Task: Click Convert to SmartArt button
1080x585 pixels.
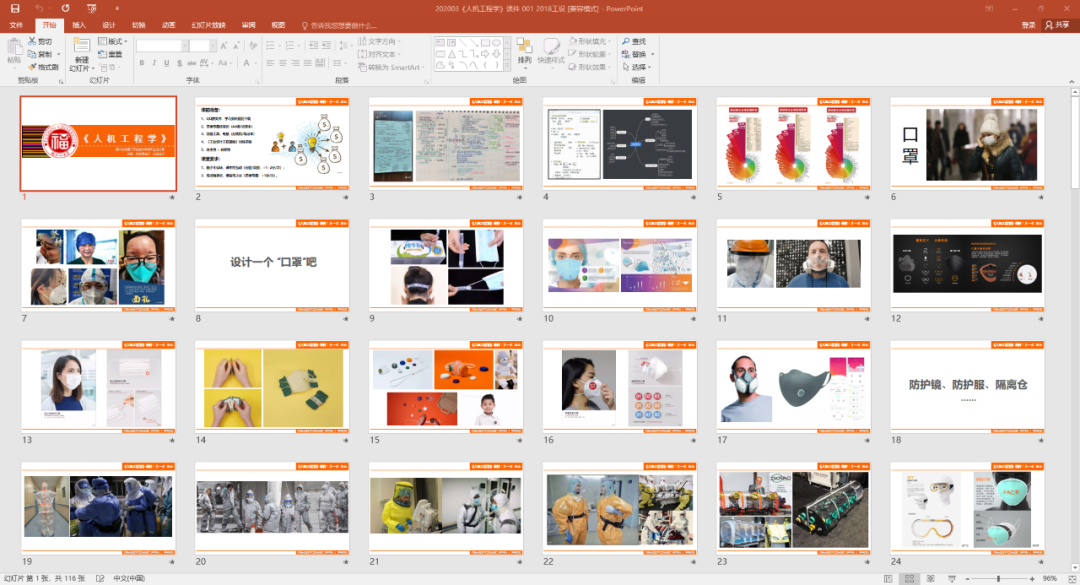Action: [391, 68]
